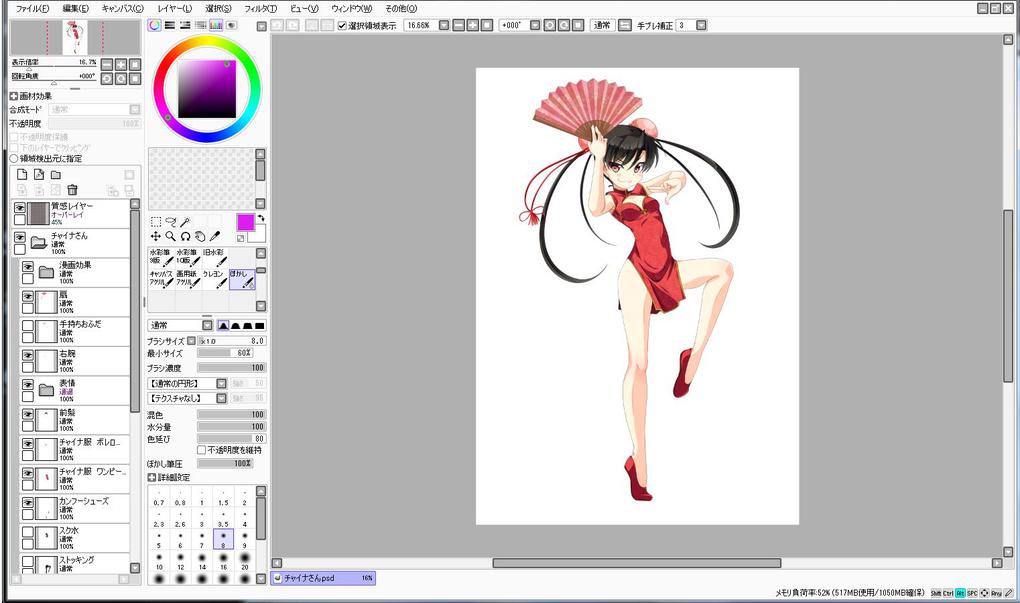Viewport: 1020px width, 603px height.
Task: Hide the チャイナさん folder
Action: tap(20, 237)
